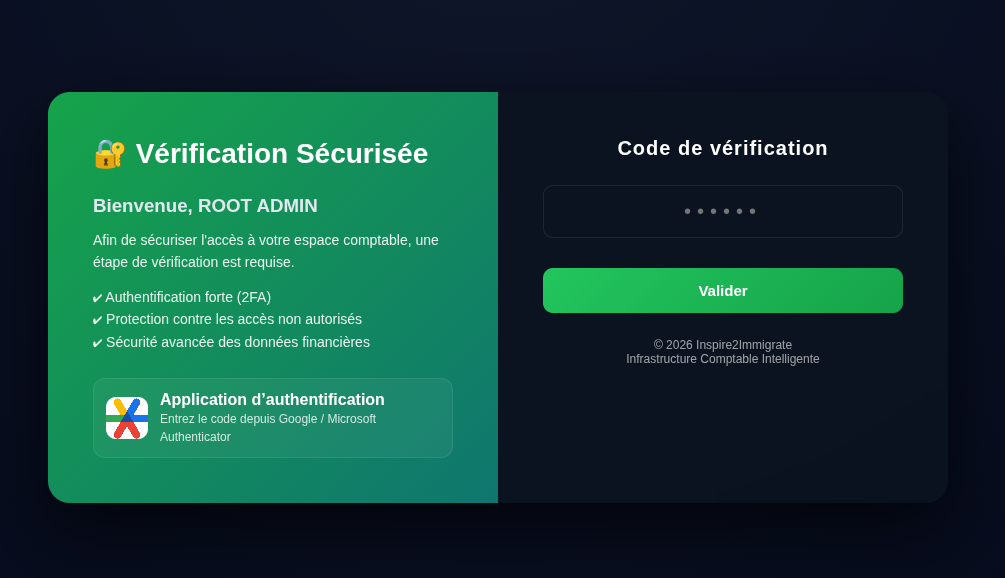Screen dimensions: 1005x578
Task: Click the © 2026 Inspire2Immigrate footer text
Action: [x=722, y=345]
